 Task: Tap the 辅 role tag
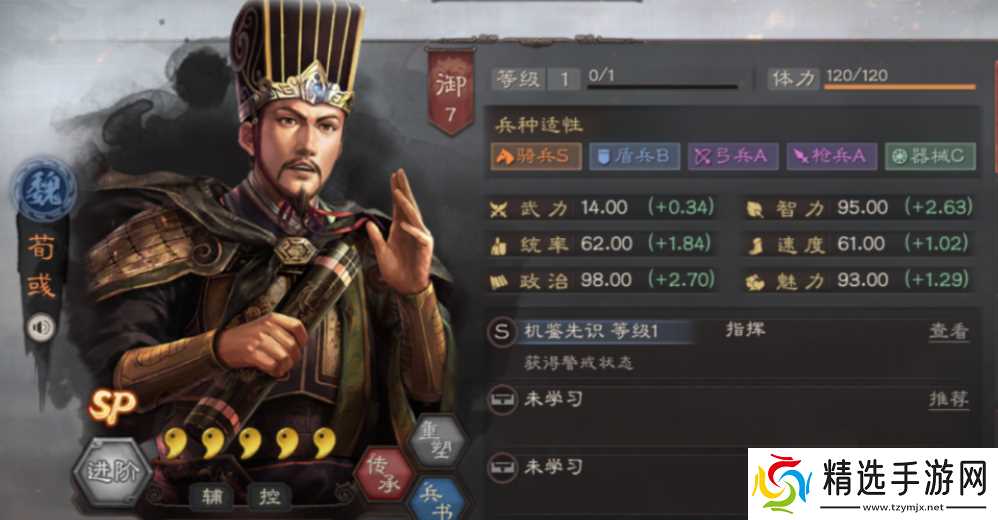[x=212, y=495]
